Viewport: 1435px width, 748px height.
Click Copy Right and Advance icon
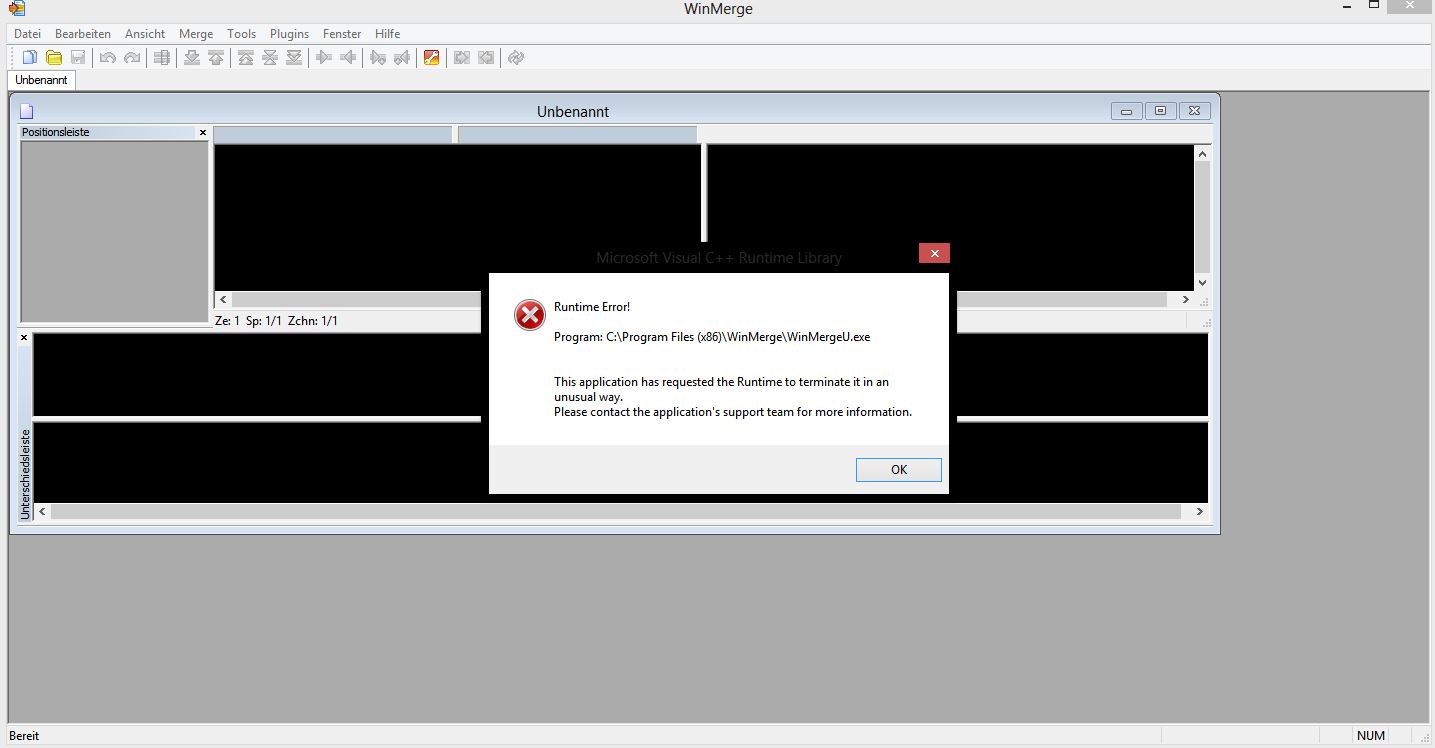(x=378, y=58)
